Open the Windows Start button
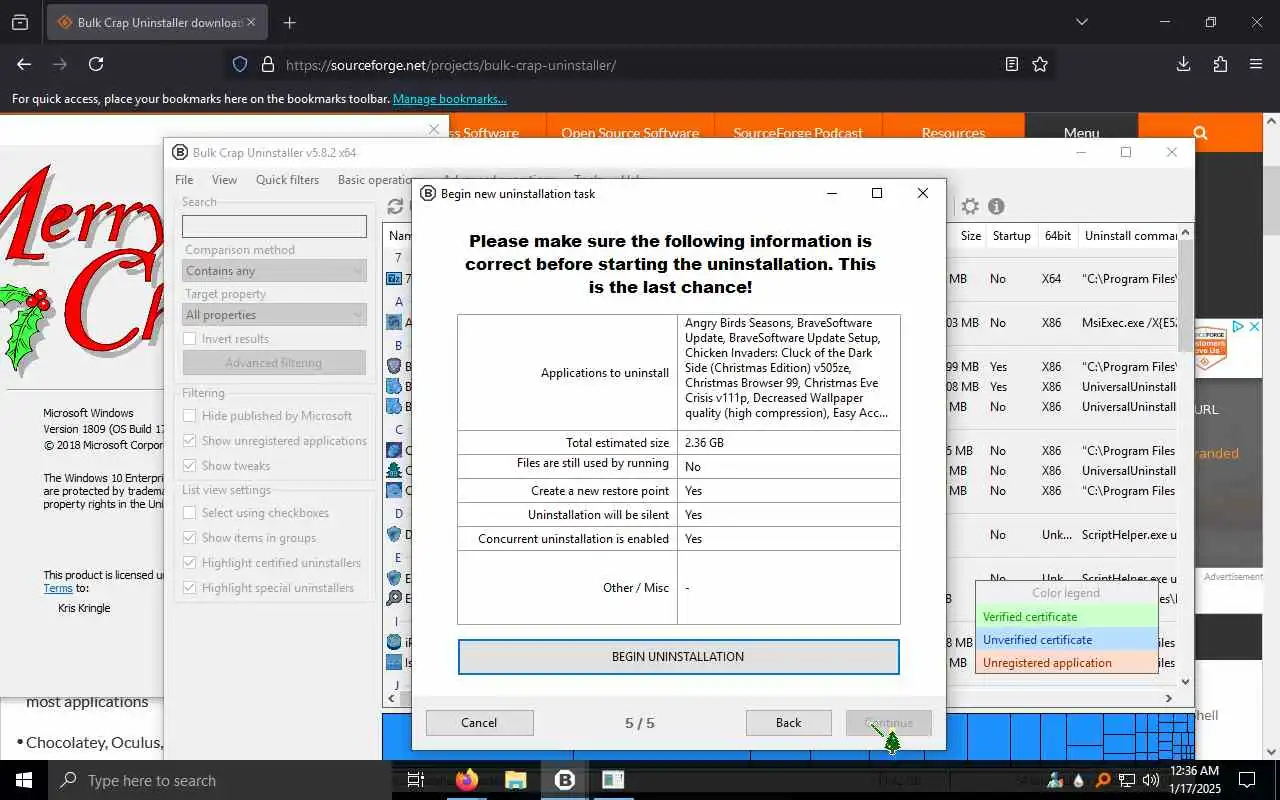This screenshot has width=1280, height=800. 24,780
